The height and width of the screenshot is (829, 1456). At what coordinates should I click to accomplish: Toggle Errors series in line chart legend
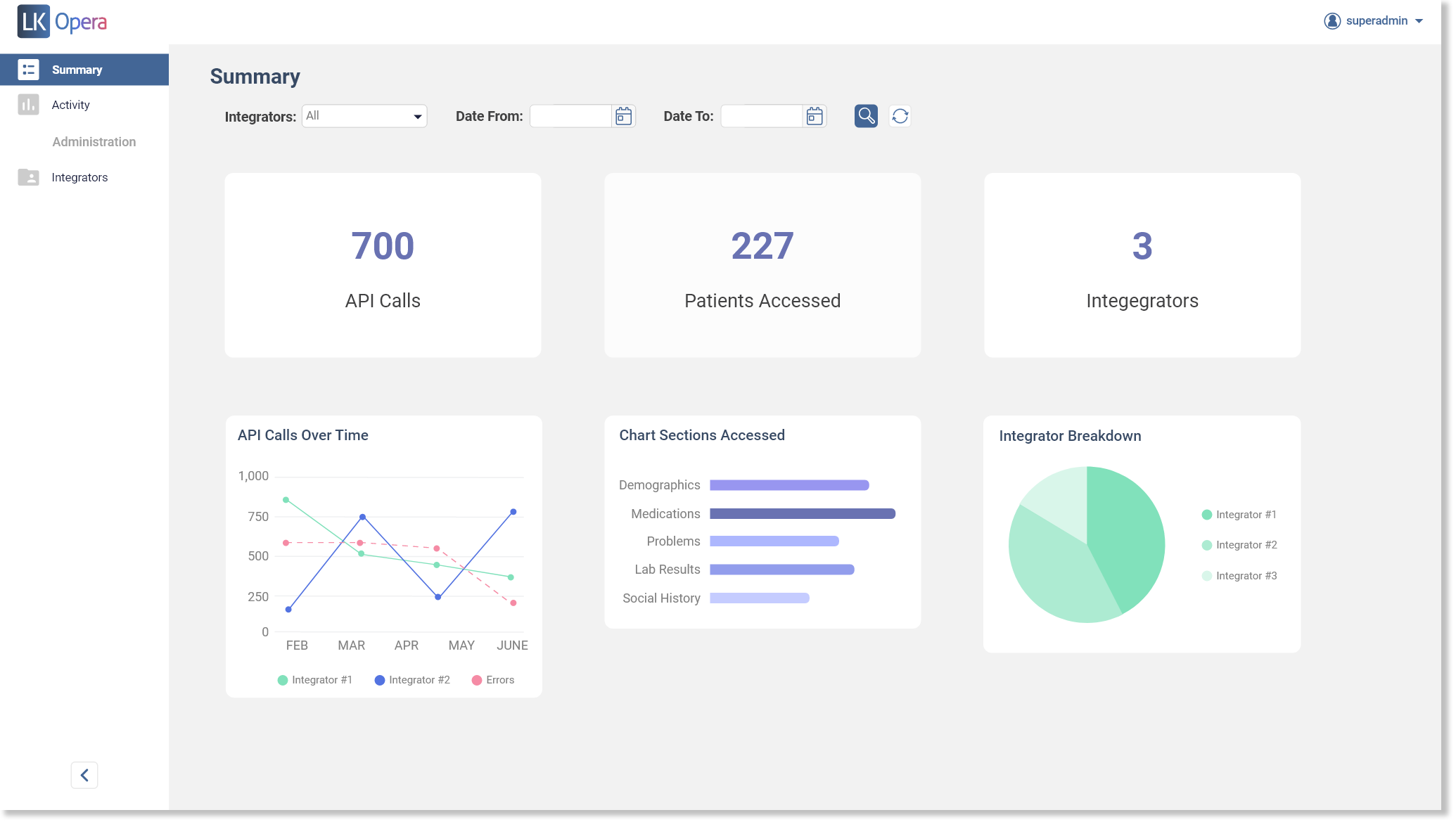point(493,680)
